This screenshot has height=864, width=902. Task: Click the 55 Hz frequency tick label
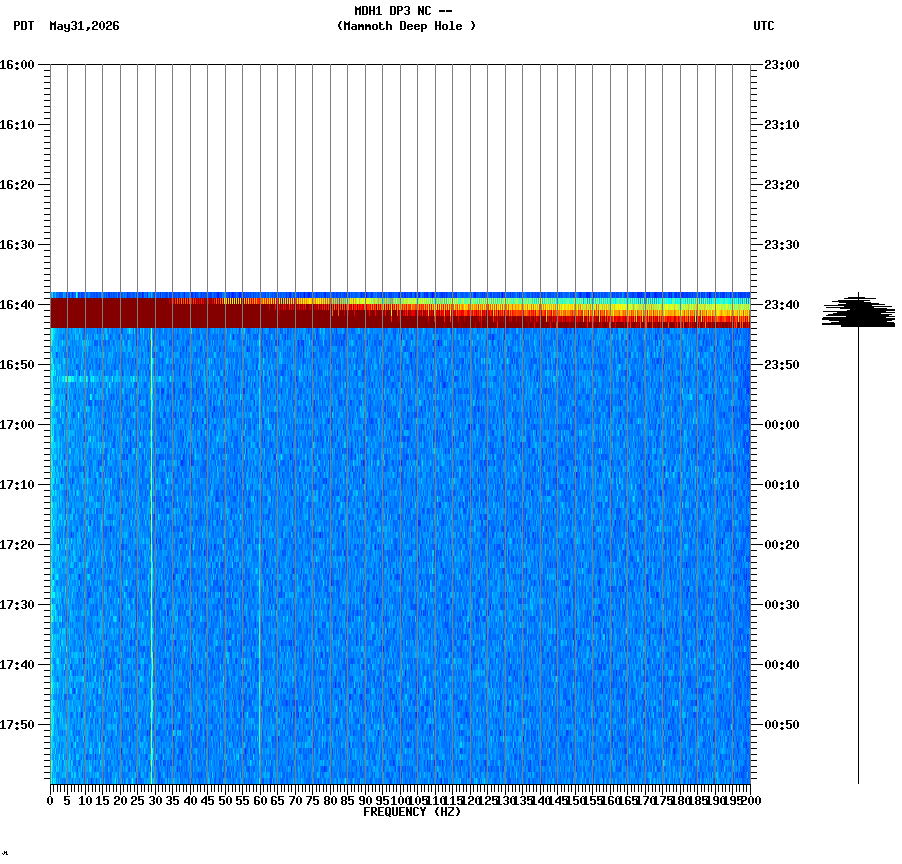(243, 801)
